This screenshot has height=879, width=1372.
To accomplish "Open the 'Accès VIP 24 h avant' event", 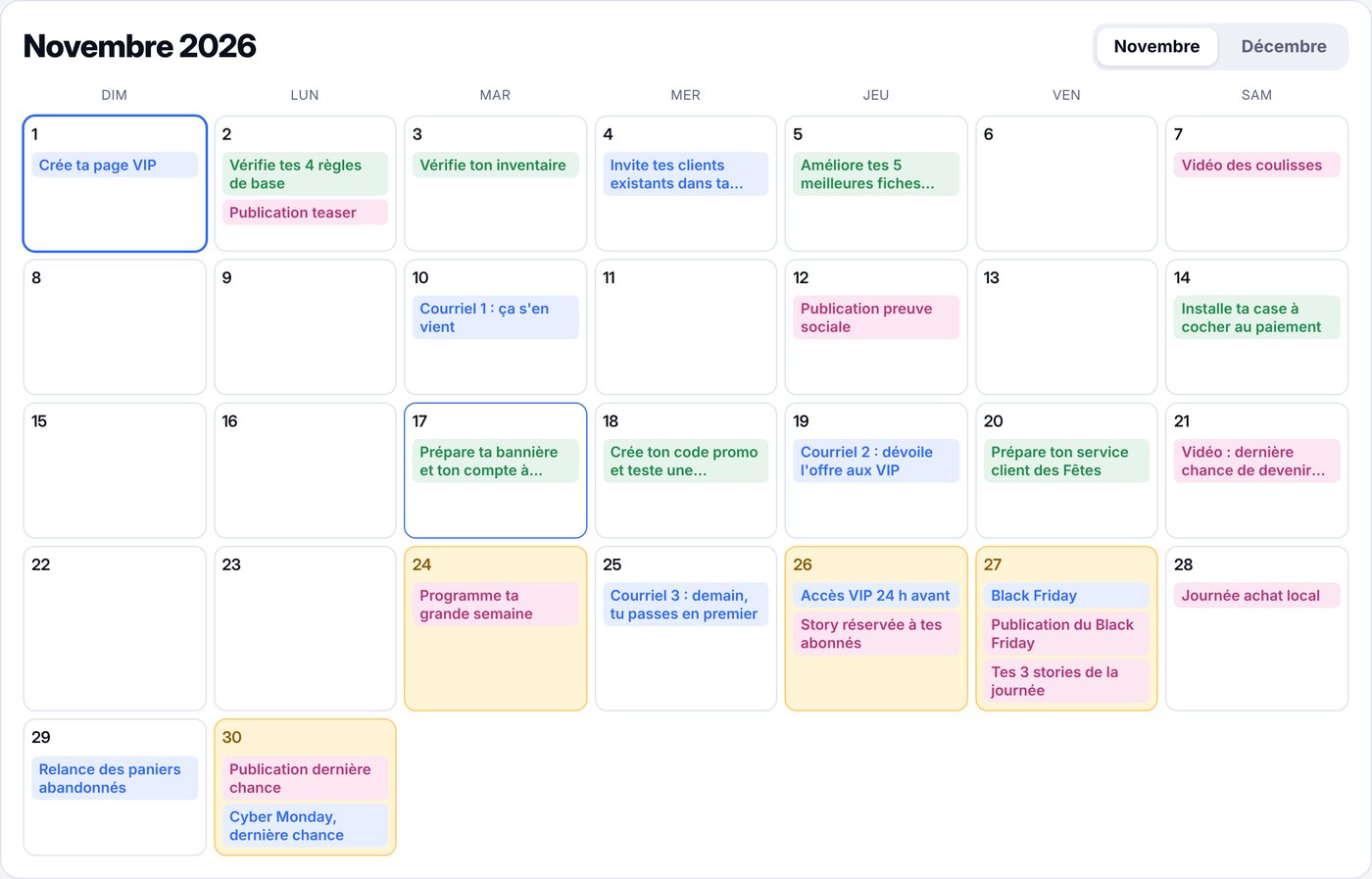I will [x=876, y=596].
